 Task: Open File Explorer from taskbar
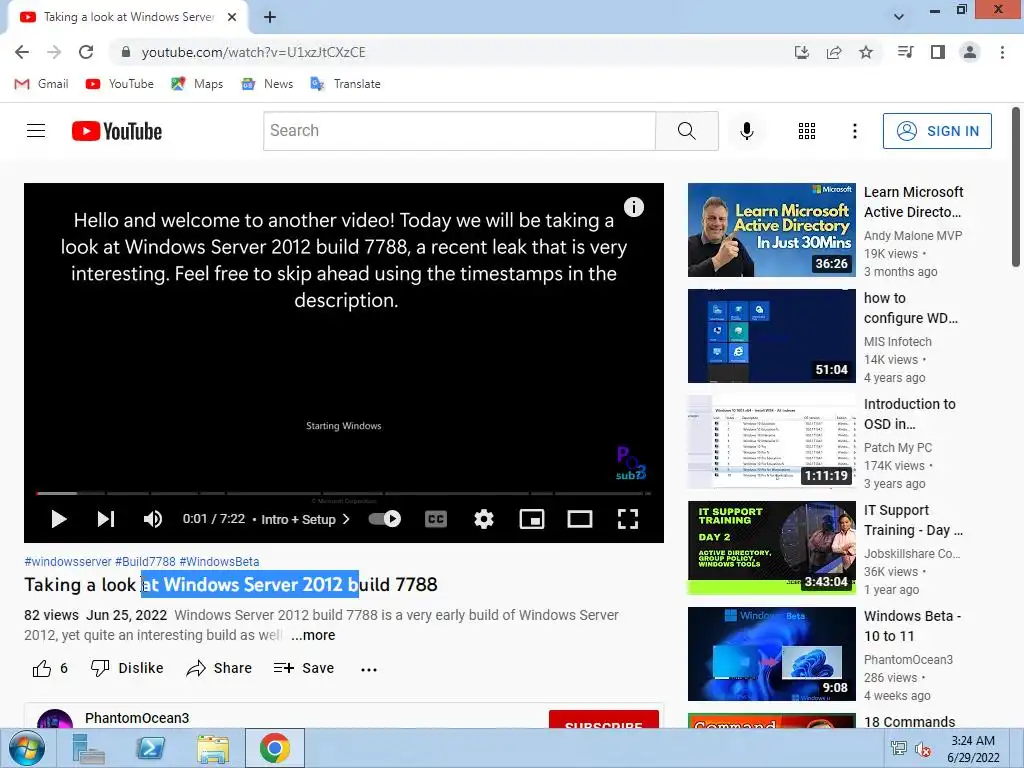click(x=213, y=748)
